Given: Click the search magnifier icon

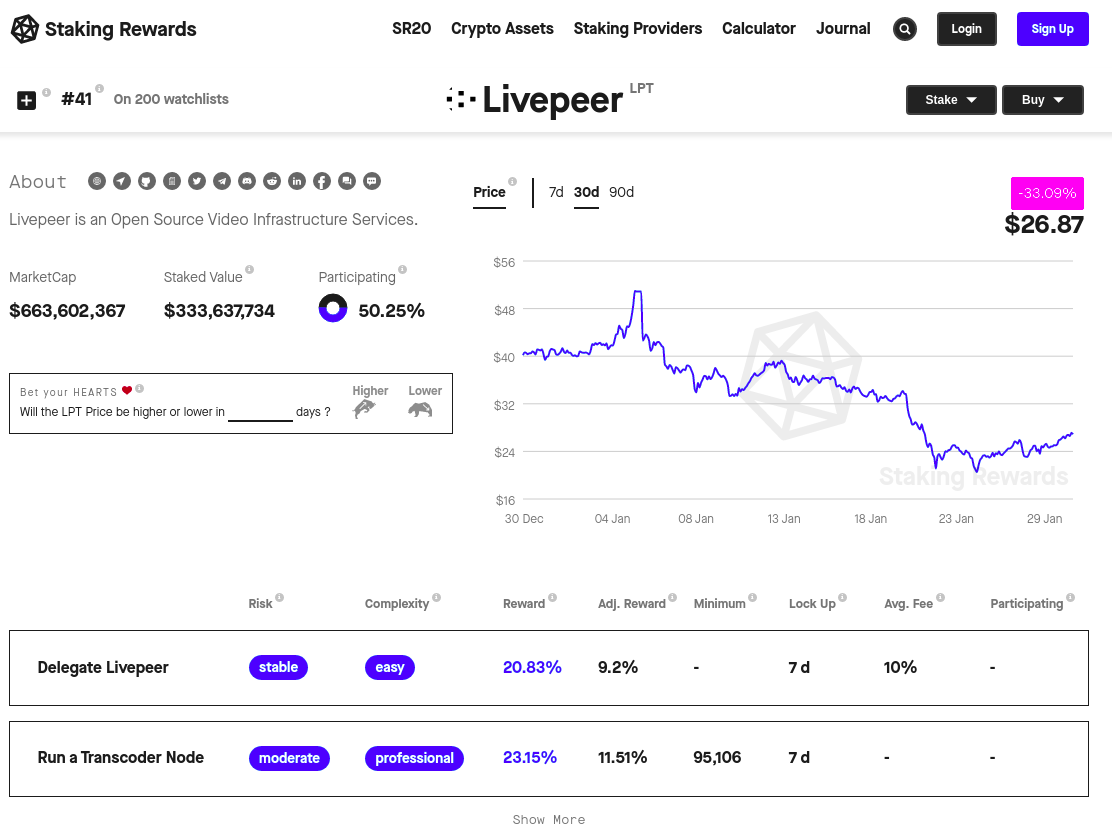Looking at the screenshot, I should pos(904,29).
